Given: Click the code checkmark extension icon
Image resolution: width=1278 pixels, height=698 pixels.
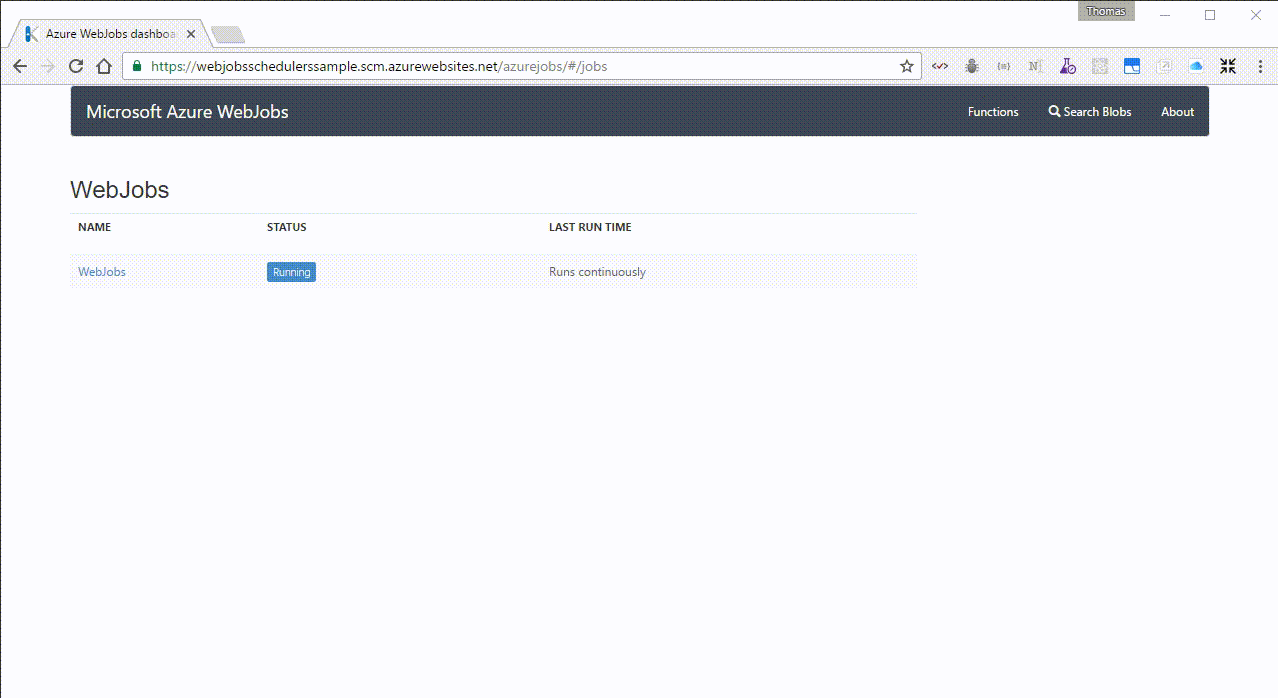Looking at the screenshot, I should click(940, 66).
